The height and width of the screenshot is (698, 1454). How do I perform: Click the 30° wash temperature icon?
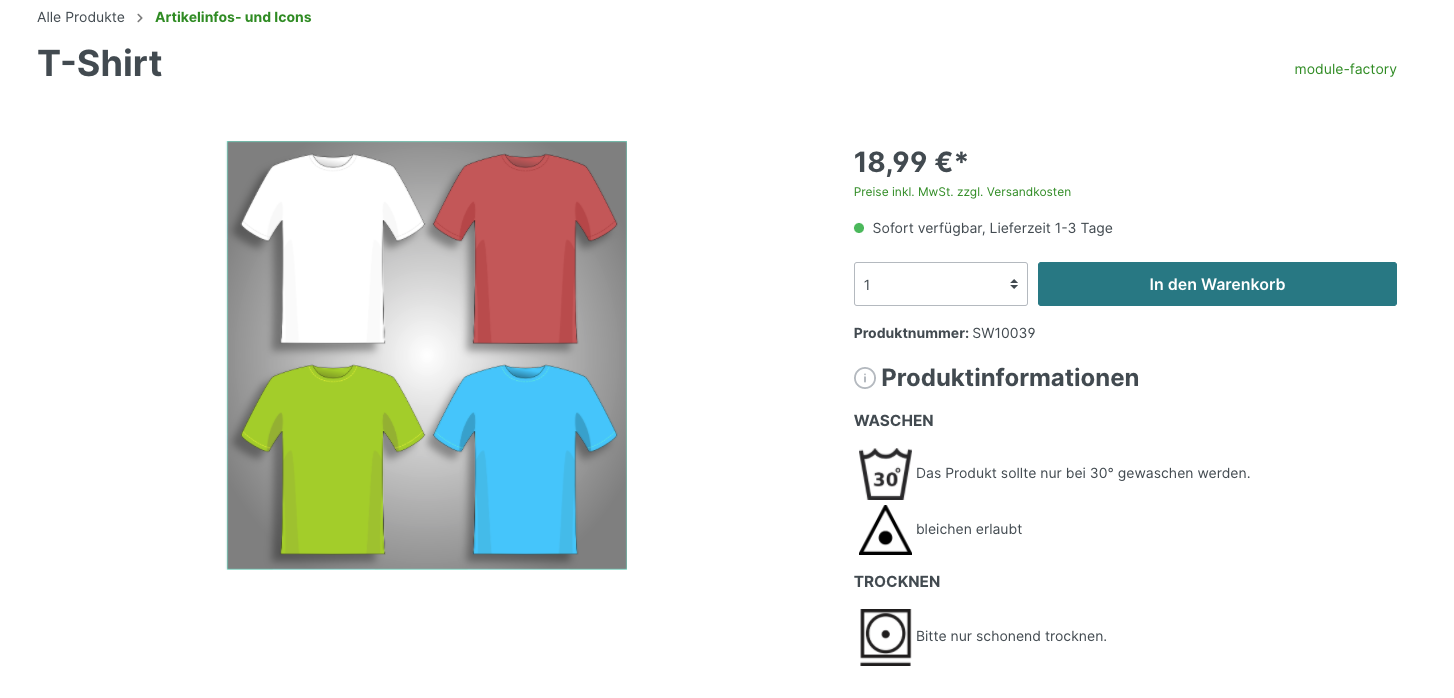(x=885, y=473)
